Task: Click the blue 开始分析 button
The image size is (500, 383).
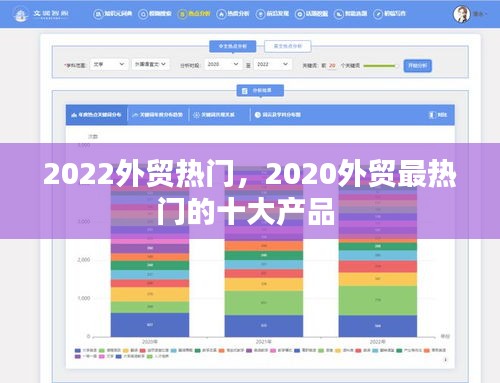Action: click(418, 66)
